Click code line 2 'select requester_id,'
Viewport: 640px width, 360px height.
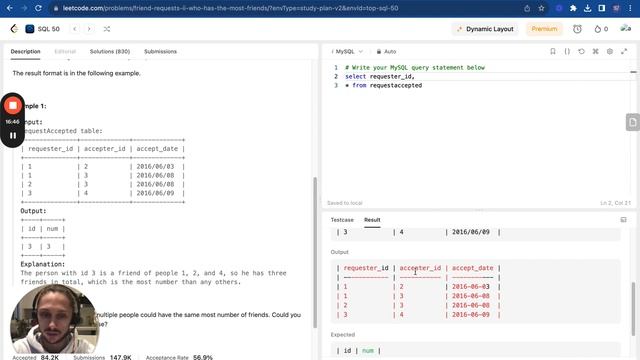click(x=380, y=76)
